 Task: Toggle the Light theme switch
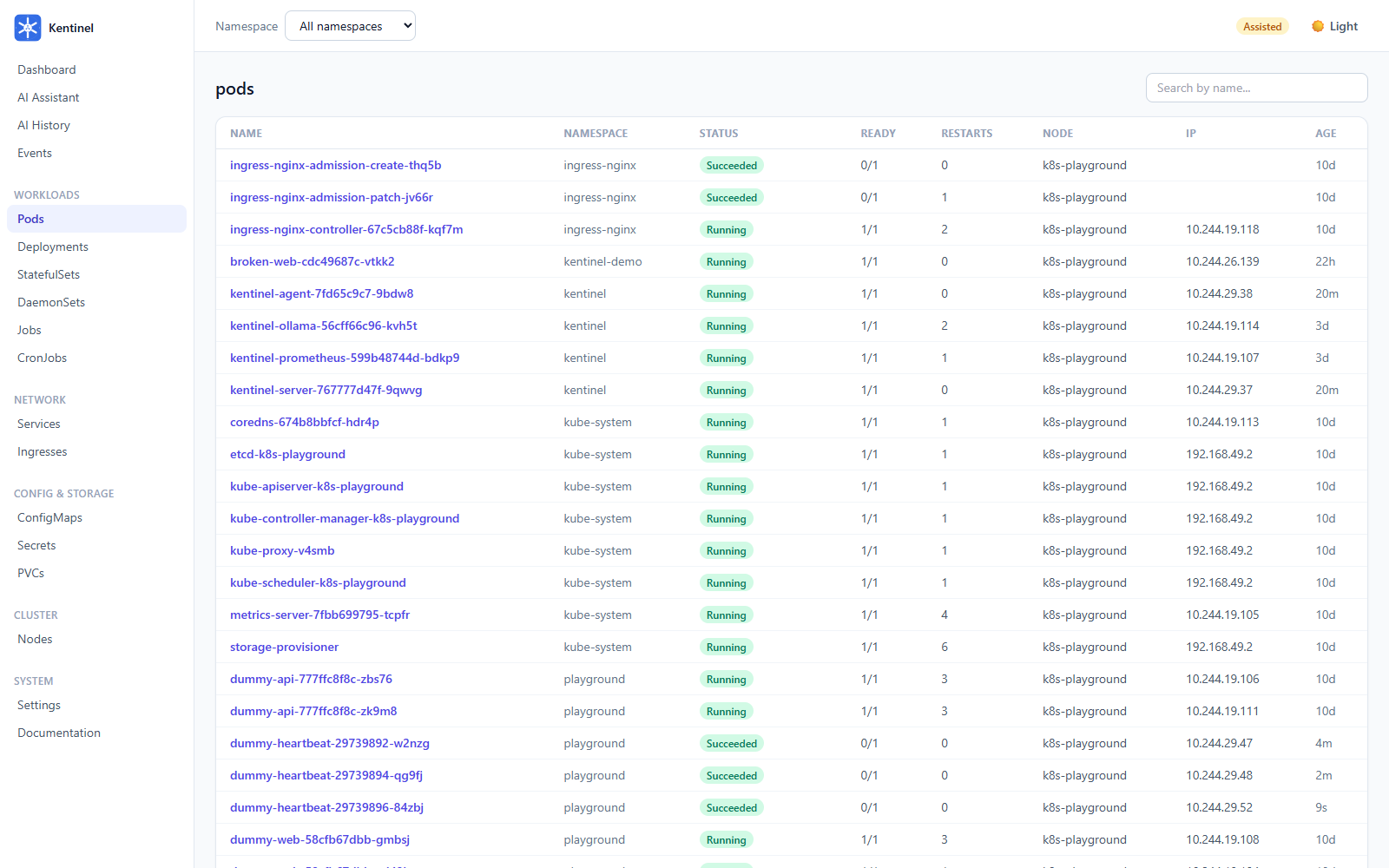click(1334, 26)
